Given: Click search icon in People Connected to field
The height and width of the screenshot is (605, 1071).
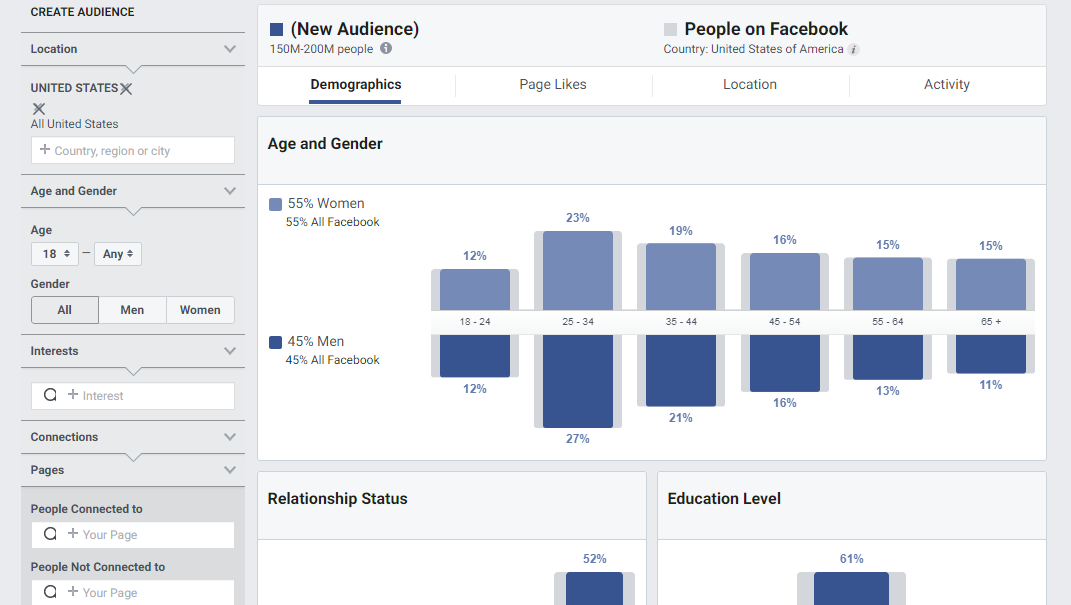Looking at the screenshot, I should click(x=50, y=533).
